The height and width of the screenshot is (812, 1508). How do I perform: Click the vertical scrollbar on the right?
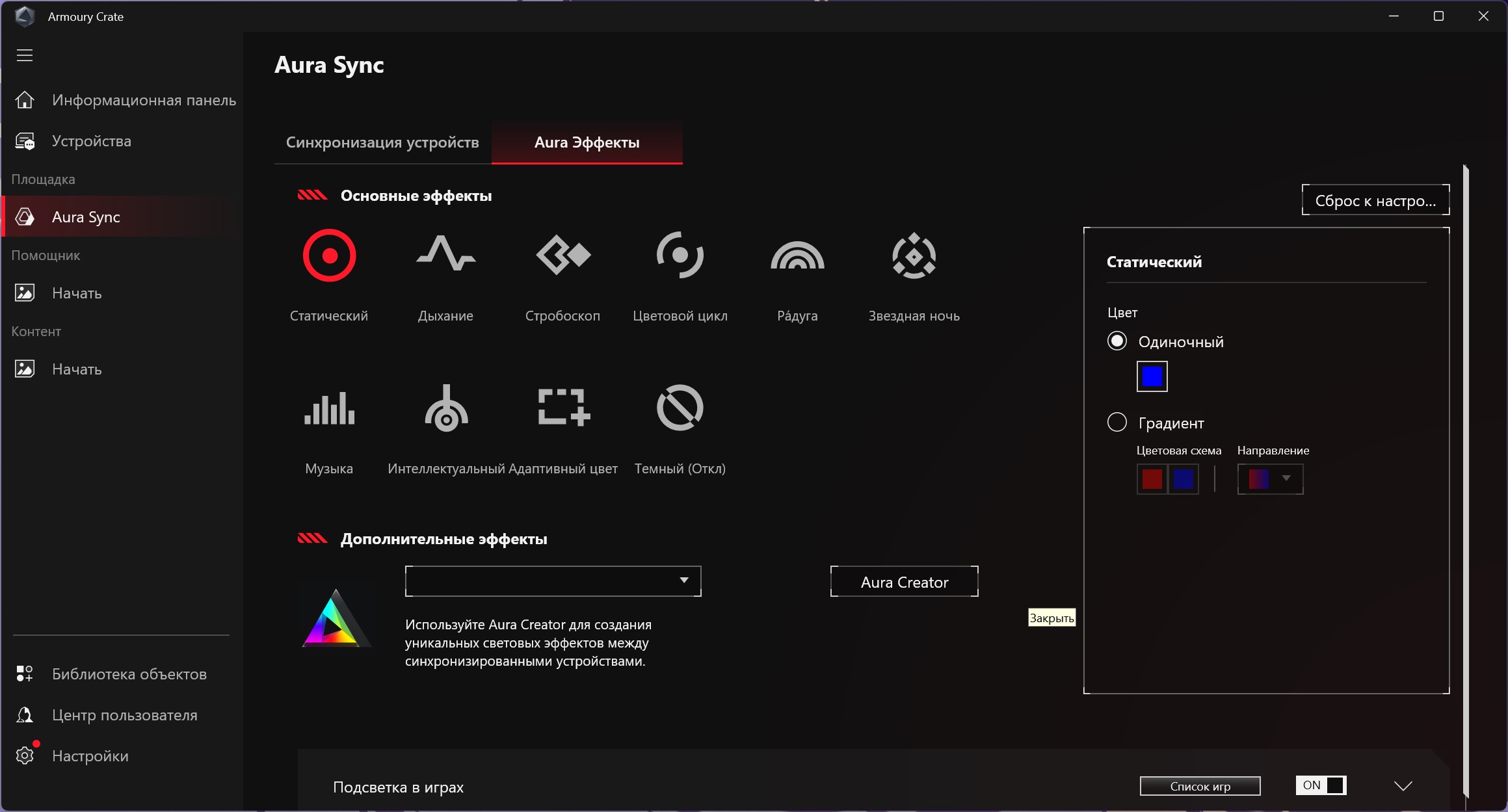pos(1466,480)
